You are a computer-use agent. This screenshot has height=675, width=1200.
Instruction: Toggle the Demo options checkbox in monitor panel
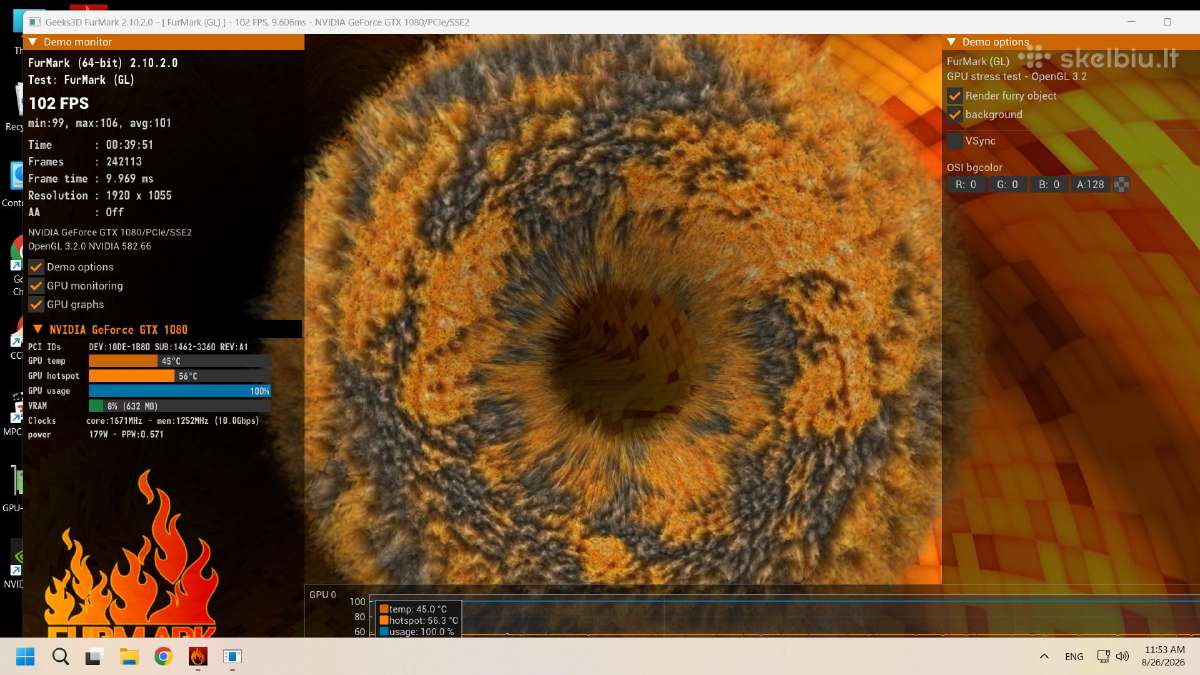point(36,267)
